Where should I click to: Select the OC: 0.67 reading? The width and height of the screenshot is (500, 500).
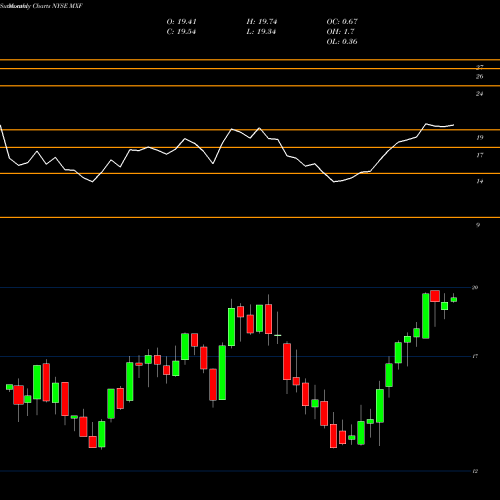coord(342,22)
